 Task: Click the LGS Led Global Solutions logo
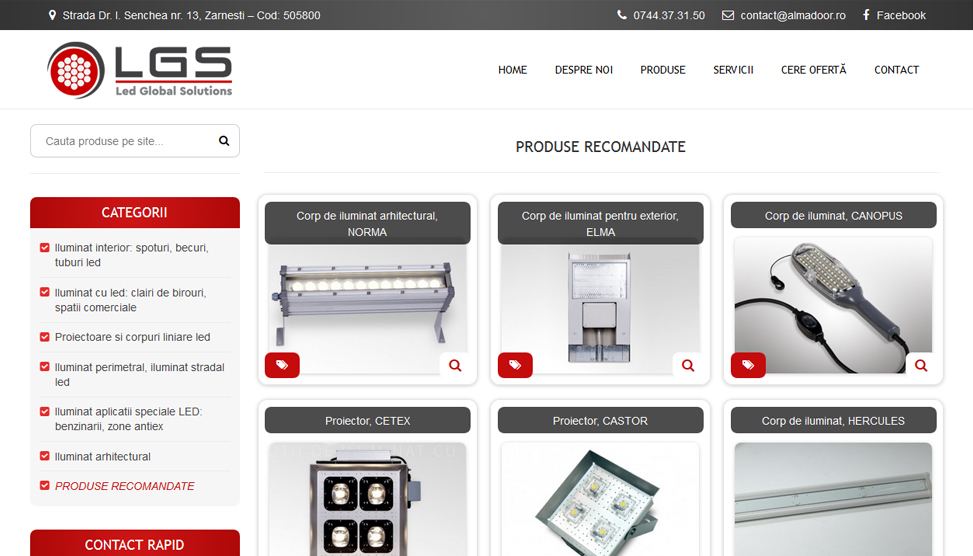pyautogui.click(x=140, y=70)
